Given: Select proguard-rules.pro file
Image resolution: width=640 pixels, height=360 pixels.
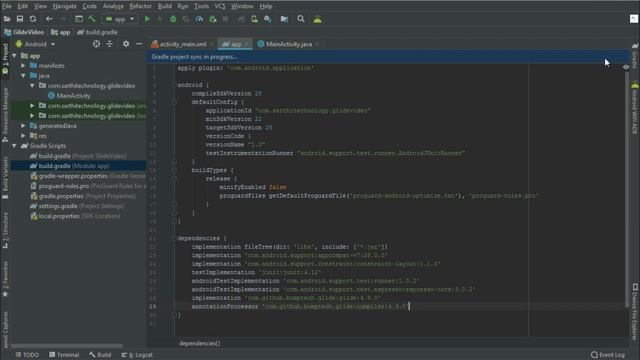Looking at the screenshot, I should point(88,186).
